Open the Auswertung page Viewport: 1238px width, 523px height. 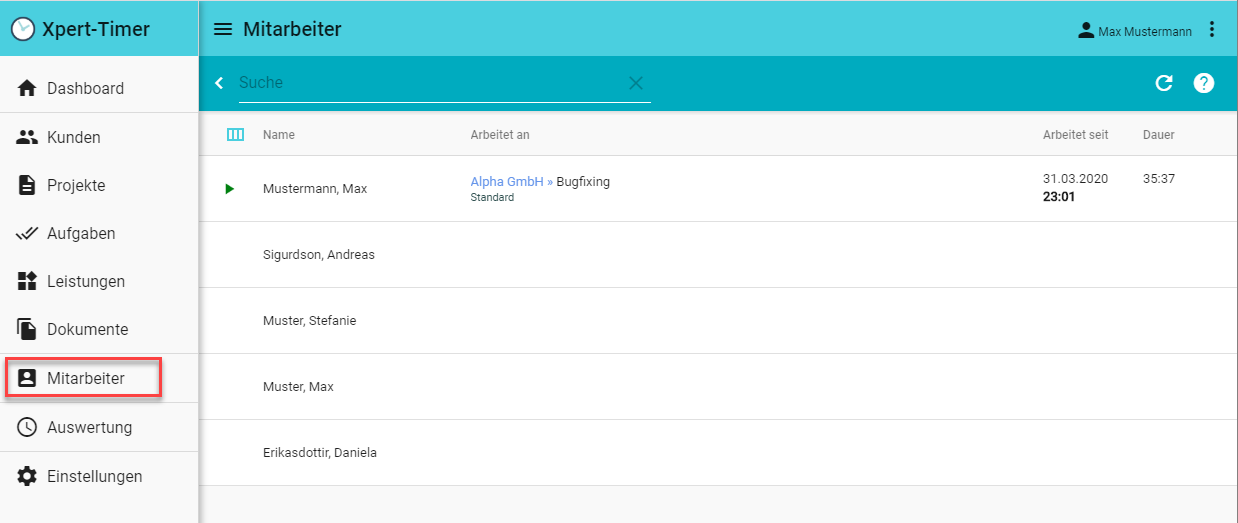[x=89, y=427]
